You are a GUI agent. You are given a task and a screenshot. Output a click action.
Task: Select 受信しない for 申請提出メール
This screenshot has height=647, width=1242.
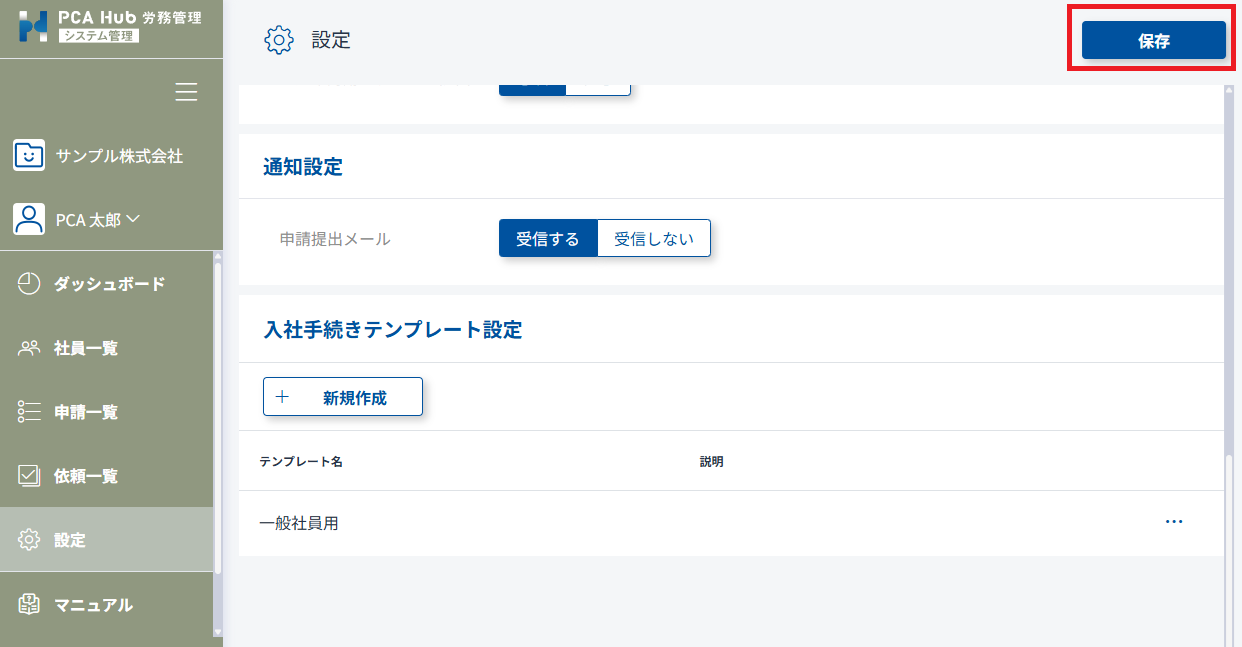click(x=653, y=239)
